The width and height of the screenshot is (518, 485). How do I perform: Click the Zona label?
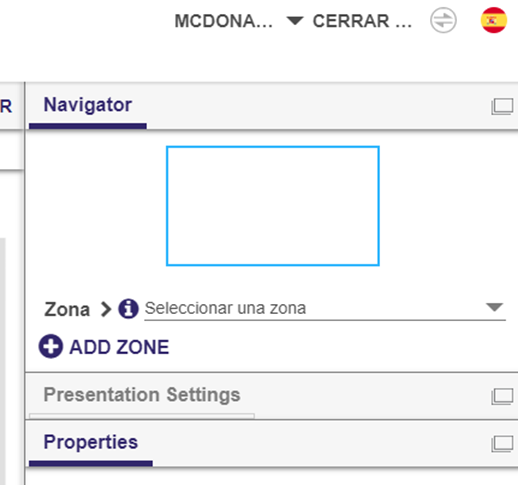[67, 310]
